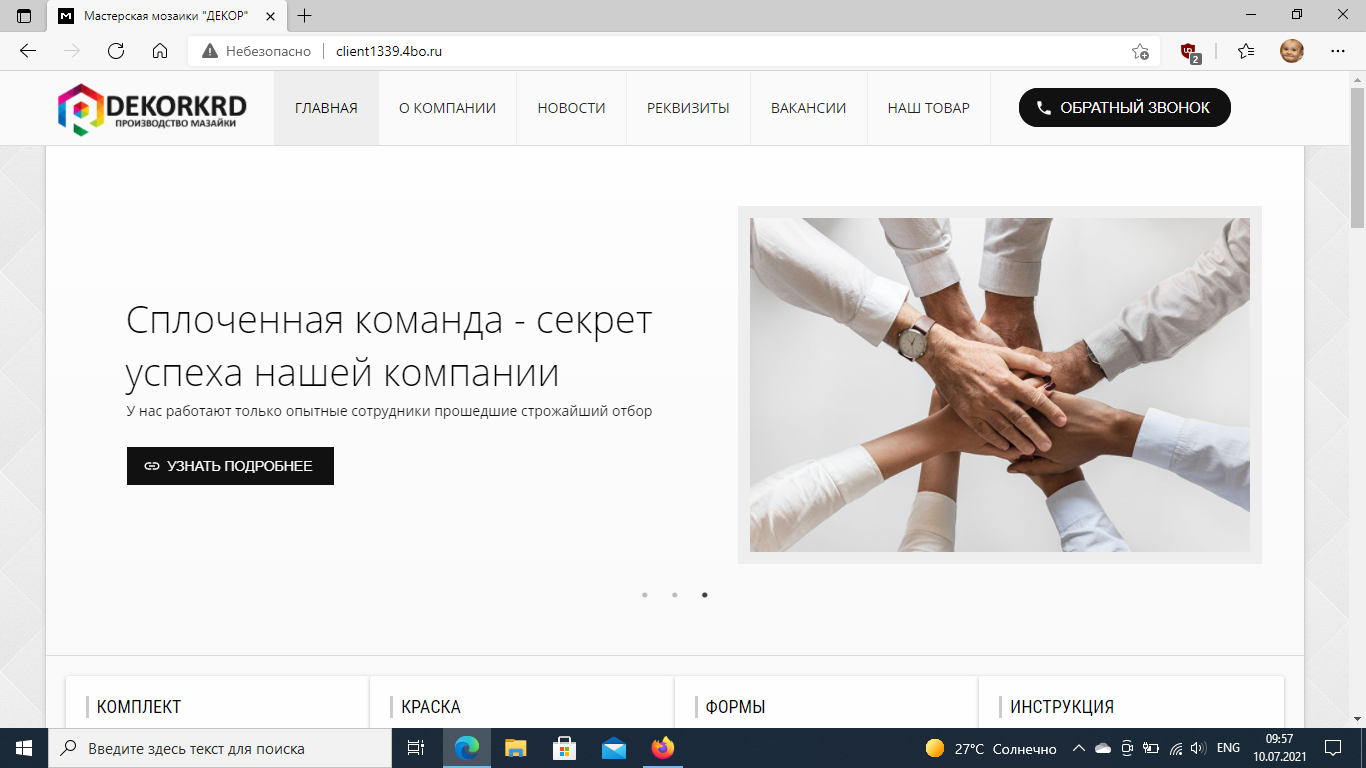Select the first slider dot

point(645,595)
